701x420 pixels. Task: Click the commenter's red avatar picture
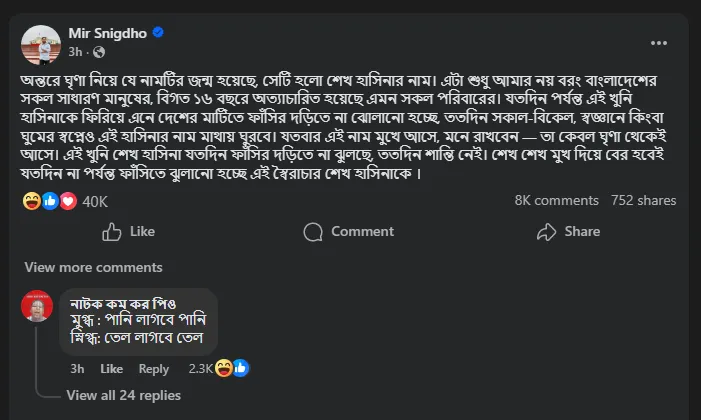pos(37,305)
